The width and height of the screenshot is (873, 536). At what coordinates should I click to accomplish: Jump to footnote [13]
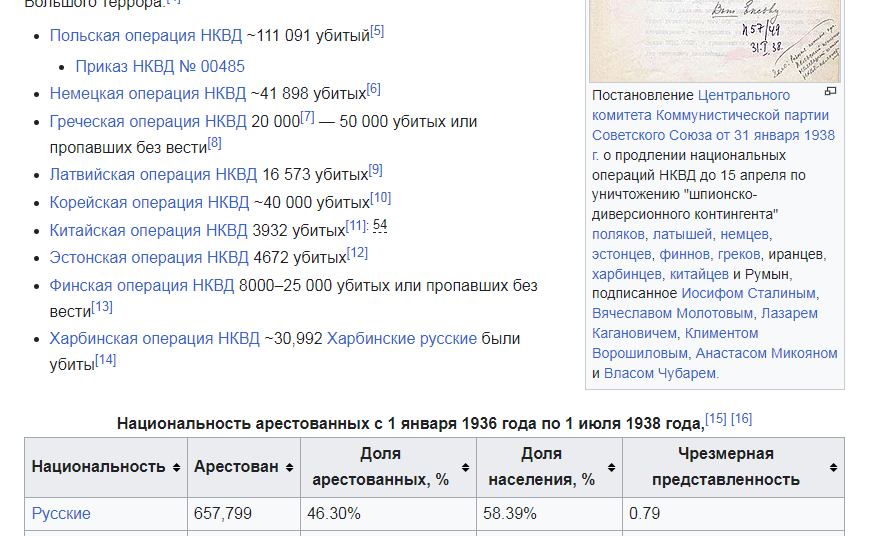[x=102, y=307]
